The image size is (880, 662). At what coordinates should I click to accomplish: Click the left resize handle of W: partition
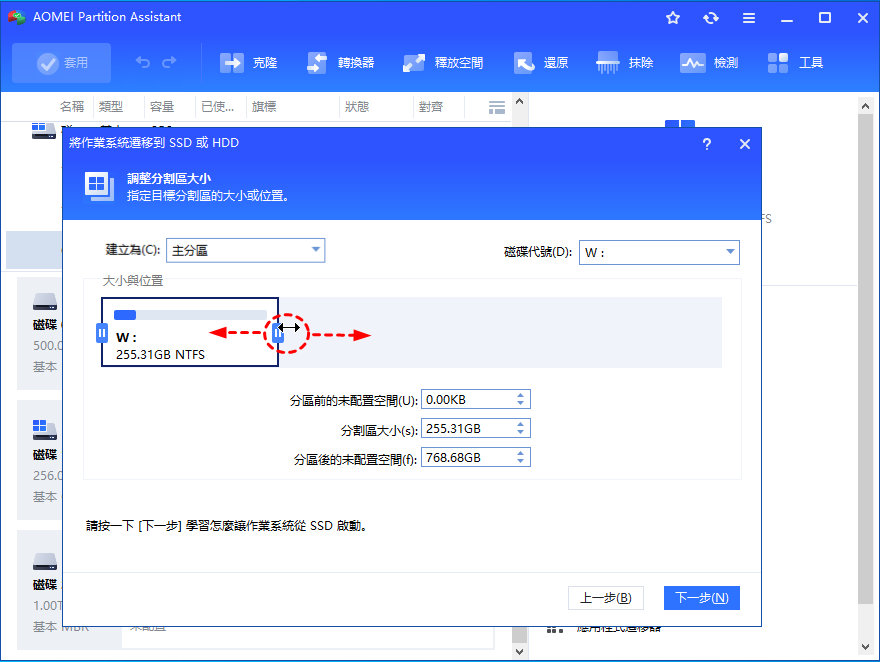(x=102, y=333)
